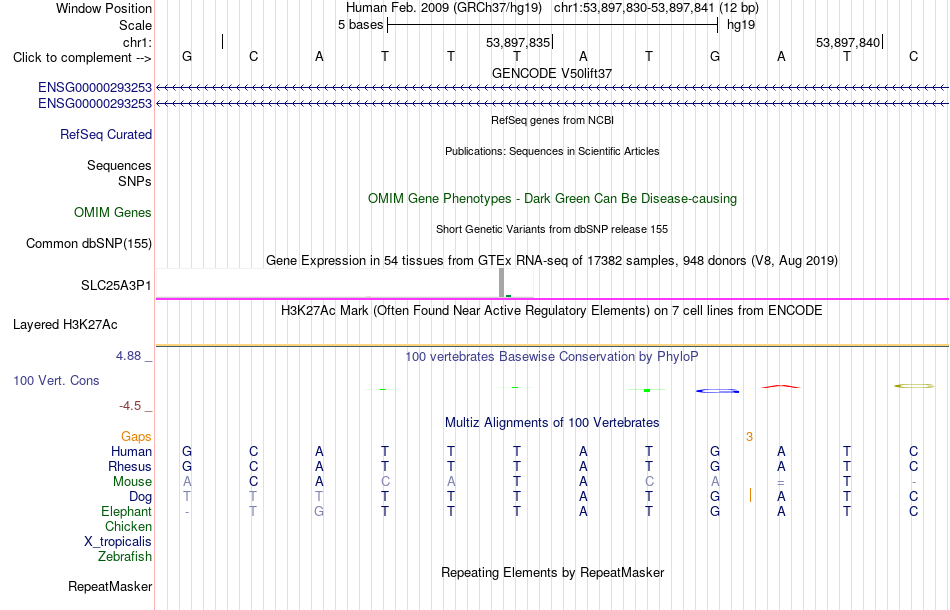Click the SNPs track label
Screen dimensions: 950x610
coord(135,181)
